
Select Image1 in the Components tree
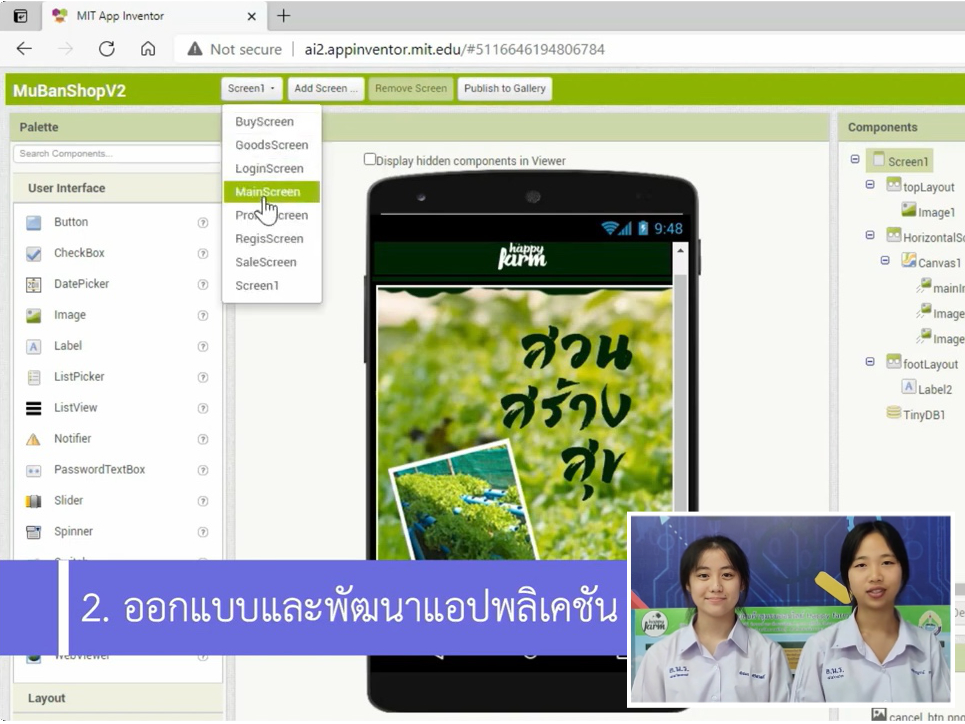(936, 212)
